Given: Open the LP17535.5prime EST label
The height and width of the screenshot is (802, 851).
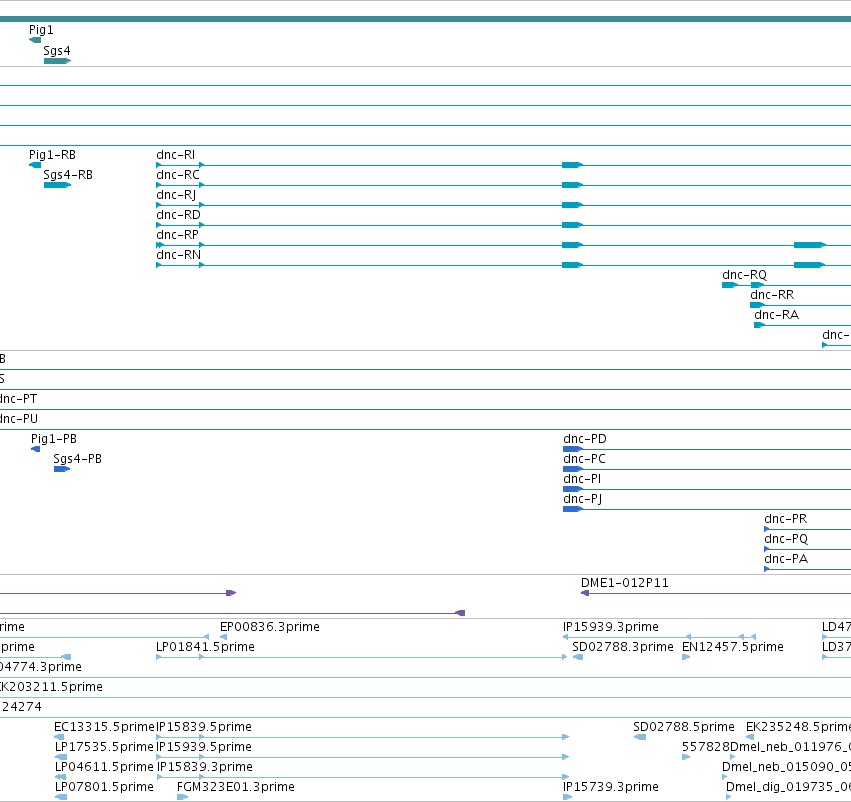Looking at the screenshot, I should pyautogui.click(x=104, y=747).
